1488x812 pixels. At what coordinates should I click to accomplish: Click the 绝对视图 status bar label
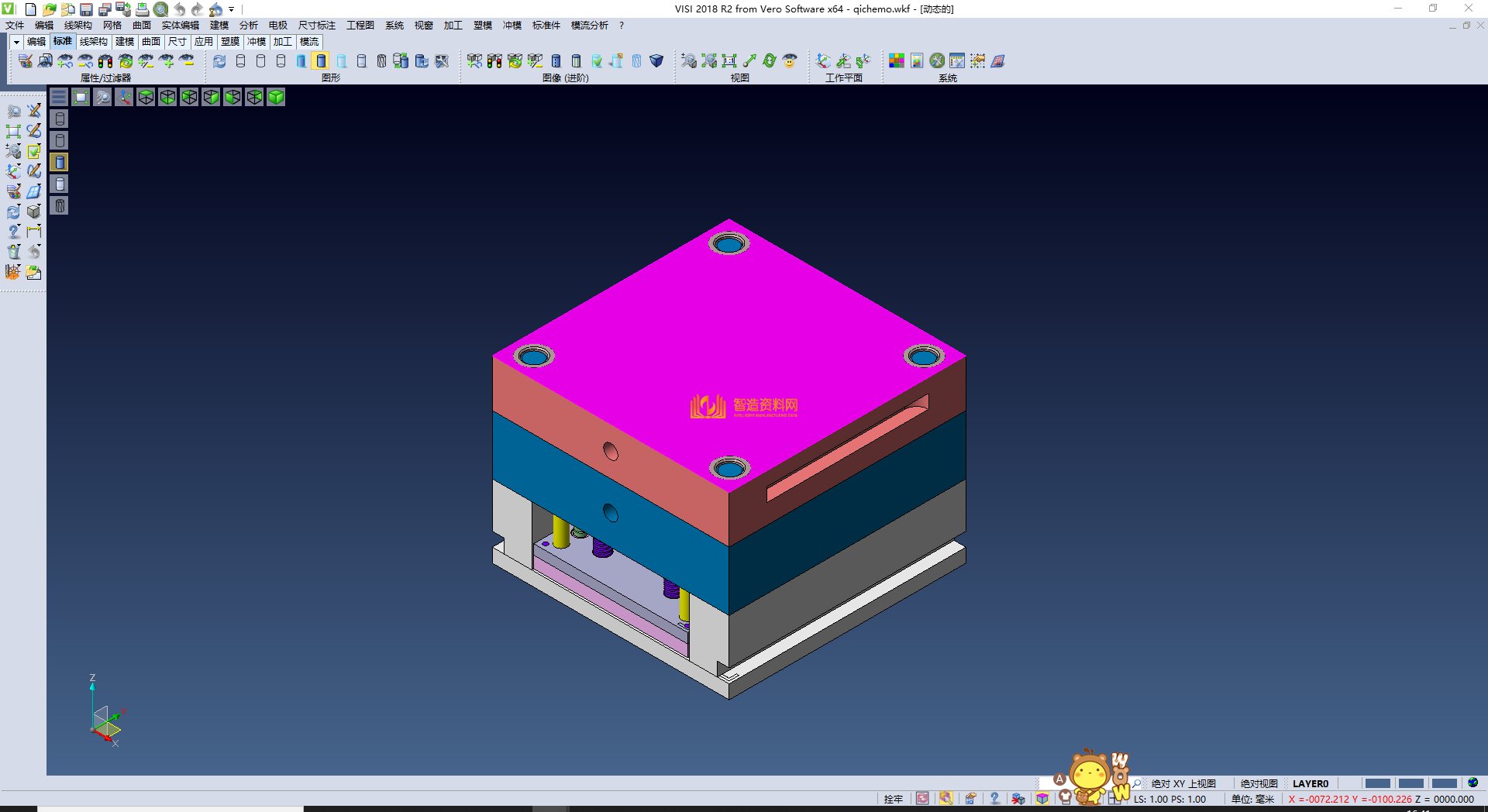coord(1259,783)
